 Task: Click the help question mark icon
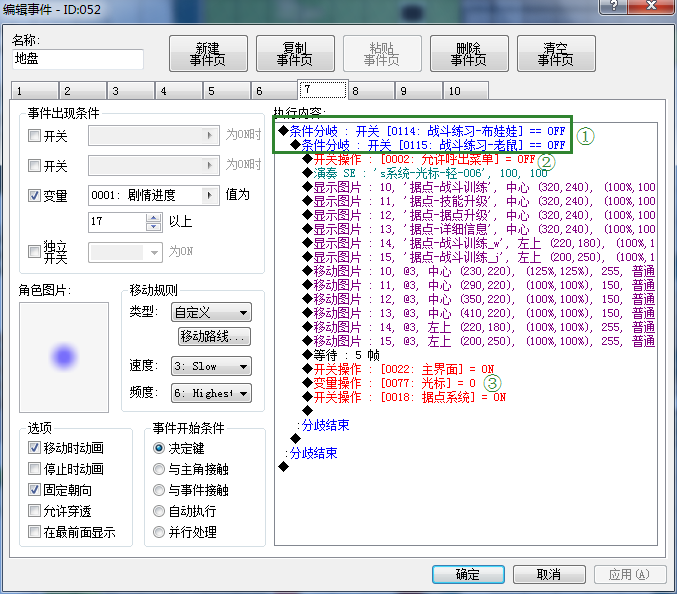[x=614, y=6]
